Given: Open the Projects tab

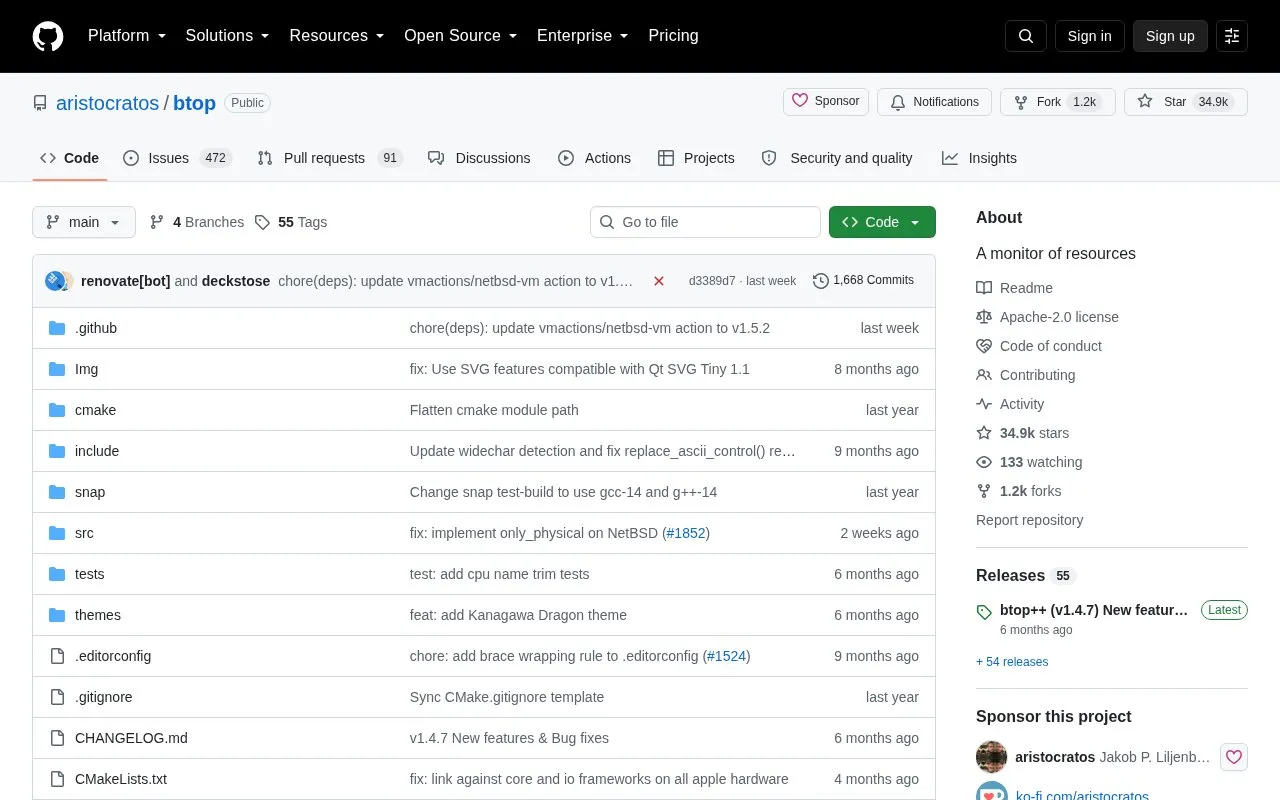Looking at the screenshot, I should (x=696, y=158).
